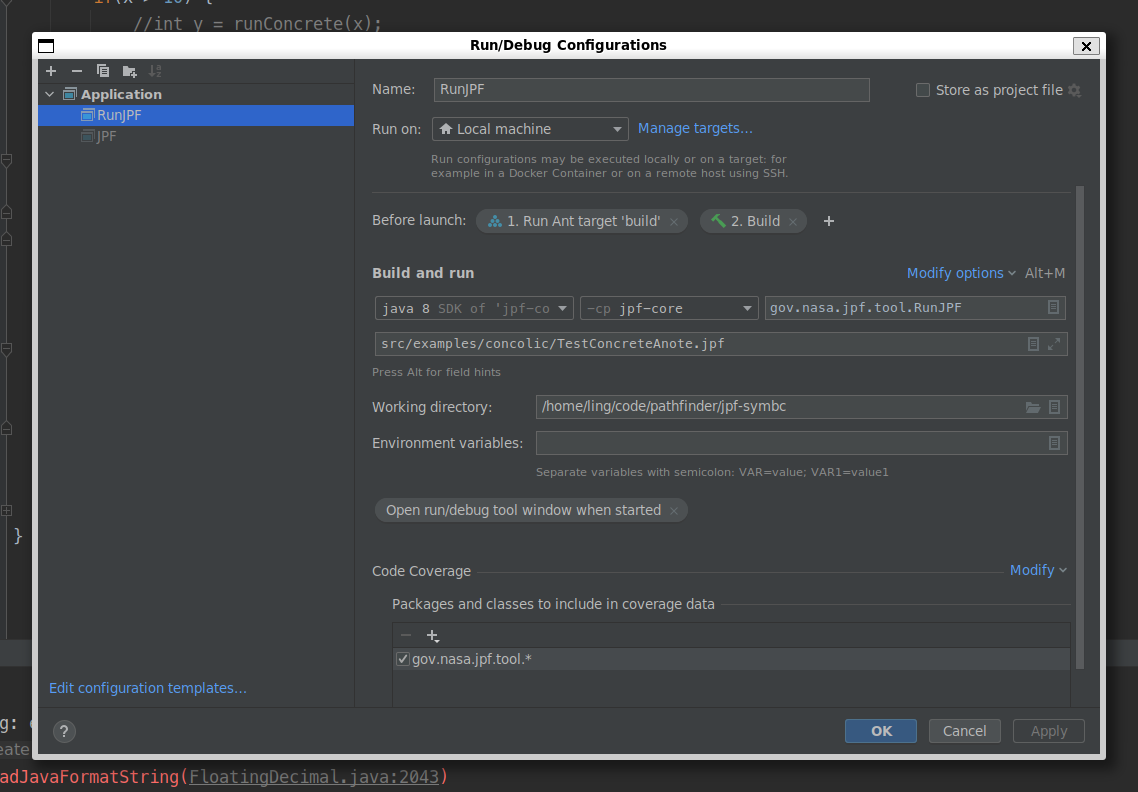Collapse the Application tree node
The width and height of the screenshot is (1138, 792).
coord(50,94)
